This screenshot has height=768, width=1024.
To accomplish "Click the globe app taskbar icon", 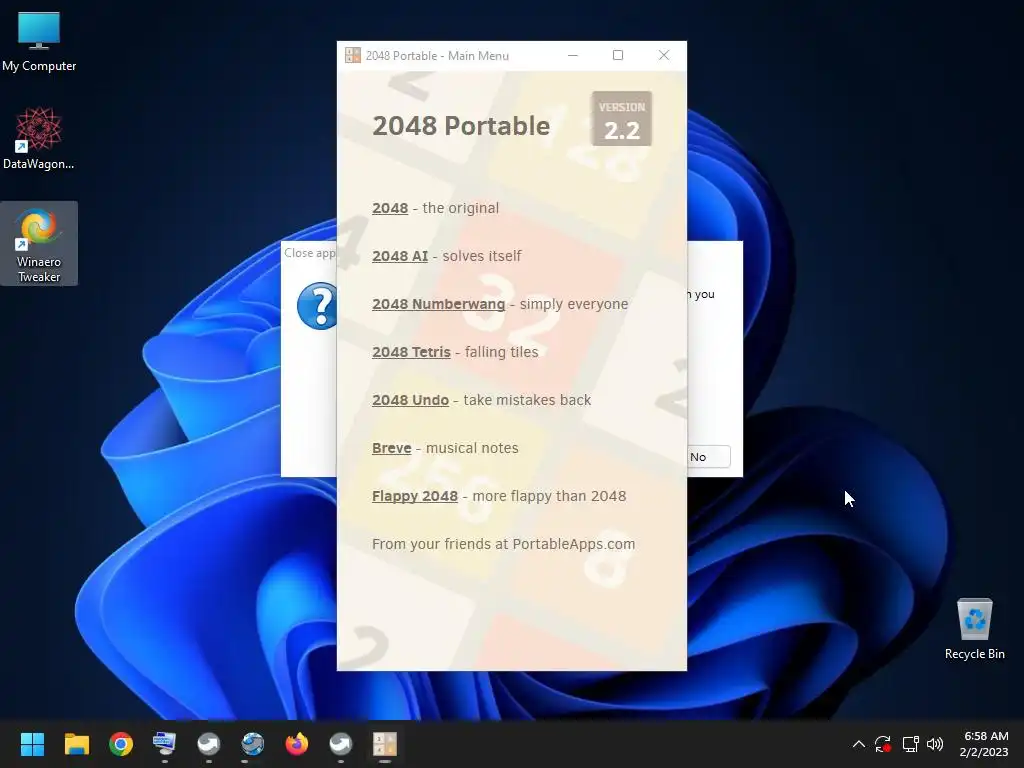I will (x=253, y=744).
